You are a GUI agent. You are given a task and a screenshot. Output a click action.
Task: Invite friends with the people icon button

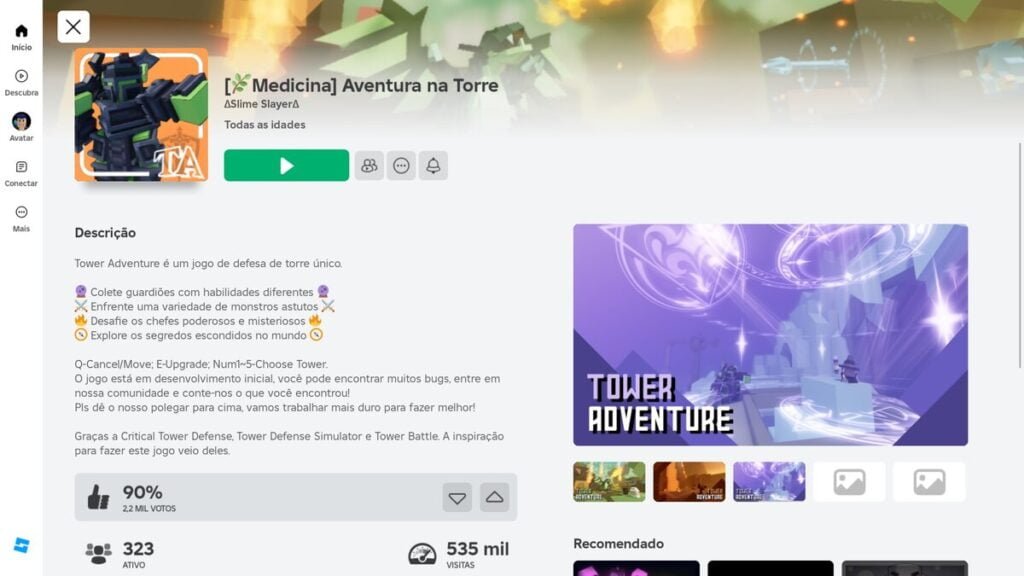point(369,166)
